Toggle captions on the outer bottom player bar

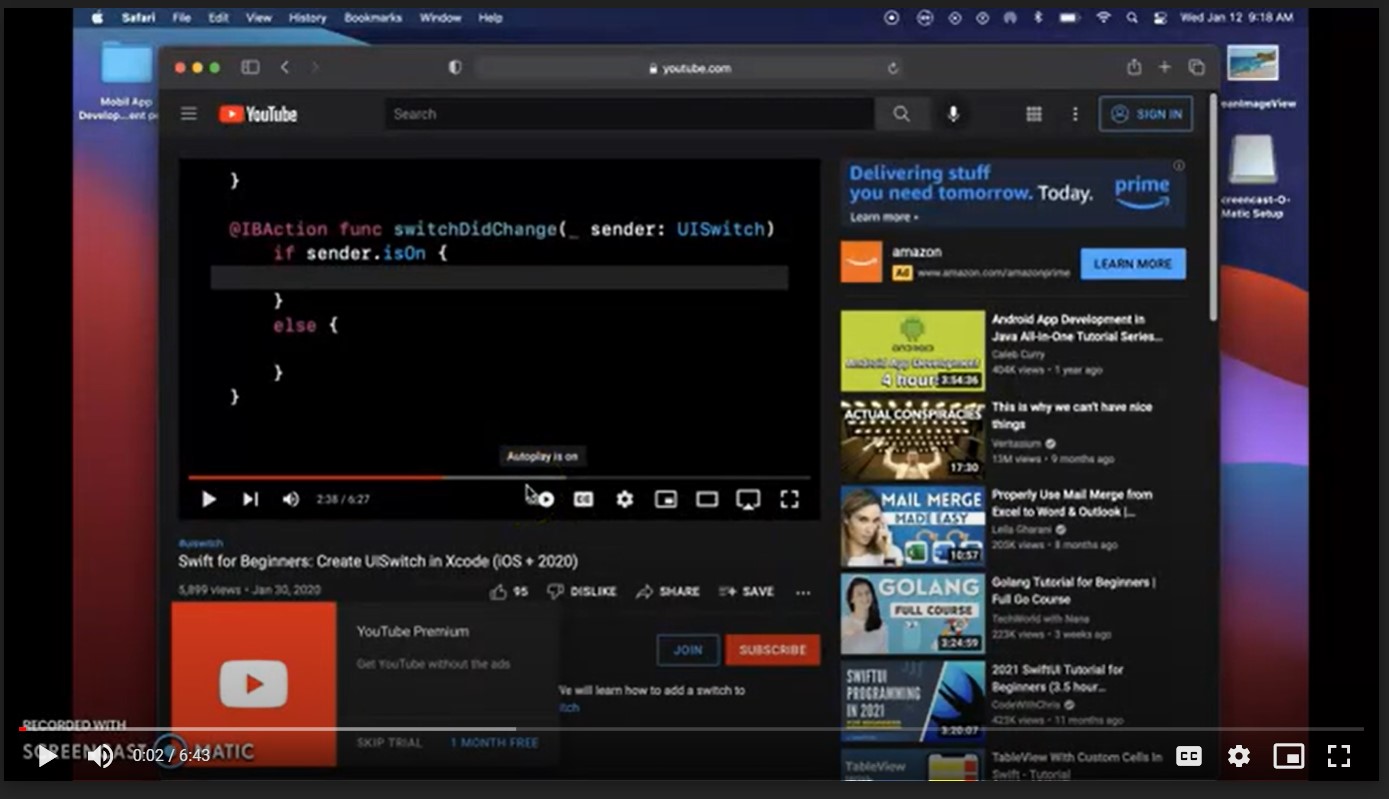[x=1188, y=756]
